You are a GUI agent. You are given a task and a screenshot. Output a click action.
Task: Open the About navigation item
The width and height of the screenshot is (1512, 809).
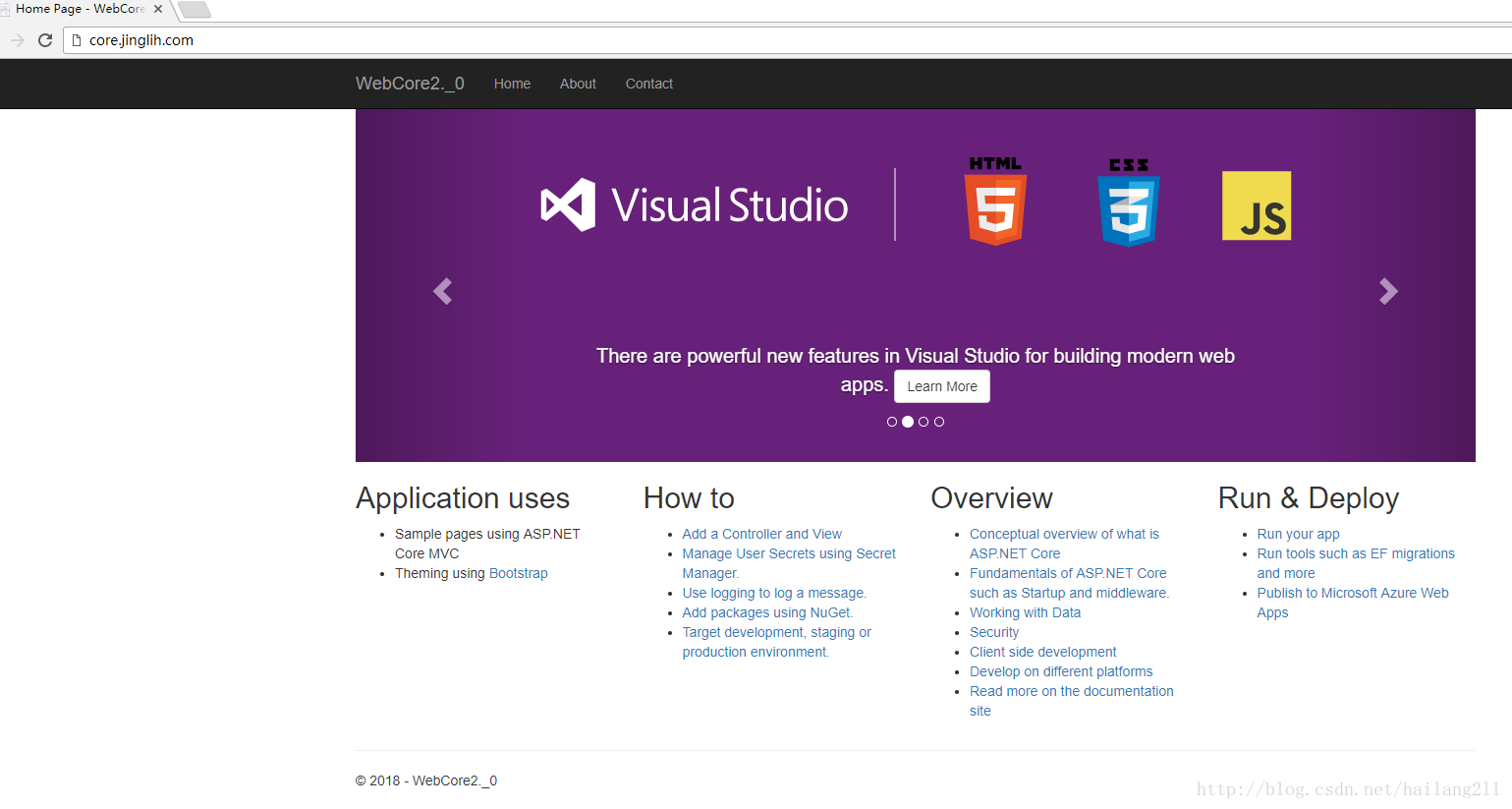578,84
